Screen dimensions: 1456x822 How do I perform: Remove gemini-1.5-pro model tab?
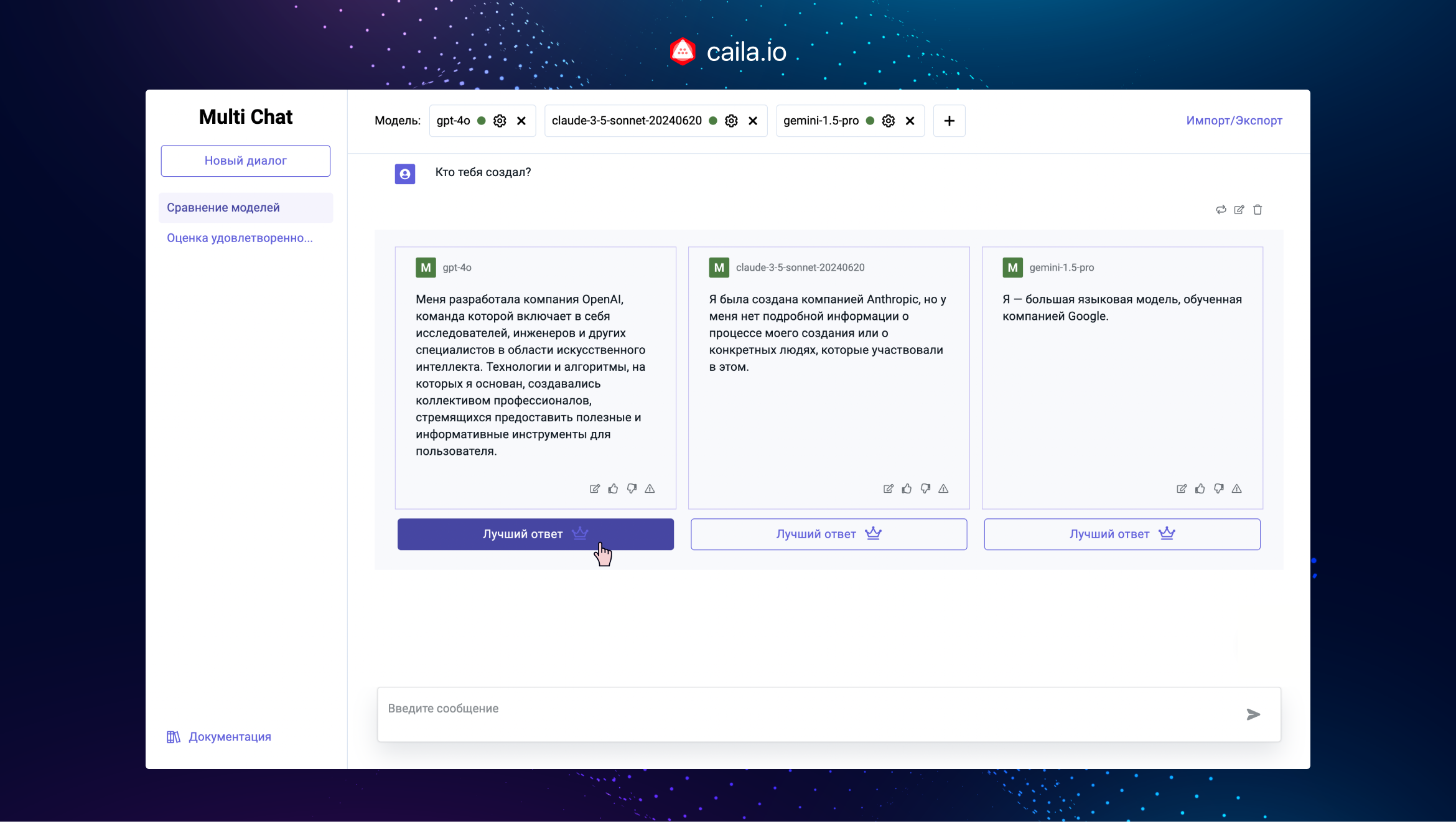(910, 121)
